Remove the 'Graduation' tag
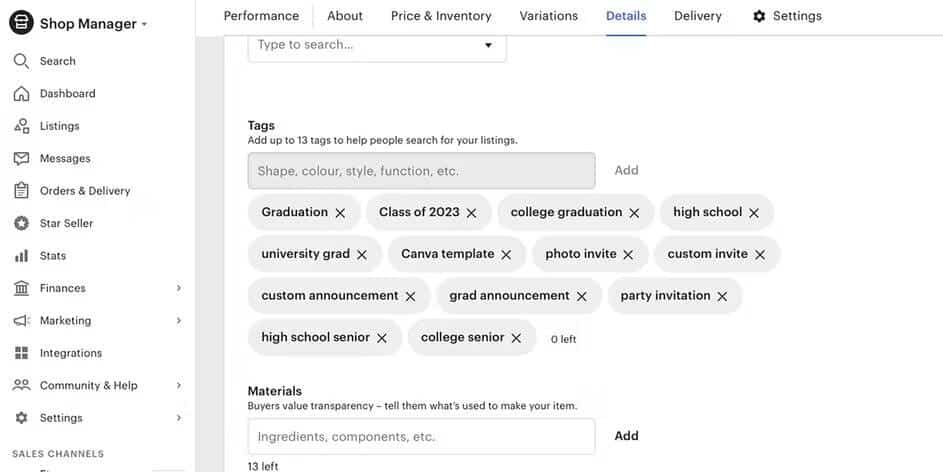The image size is (943, 472). coord(340,213)
